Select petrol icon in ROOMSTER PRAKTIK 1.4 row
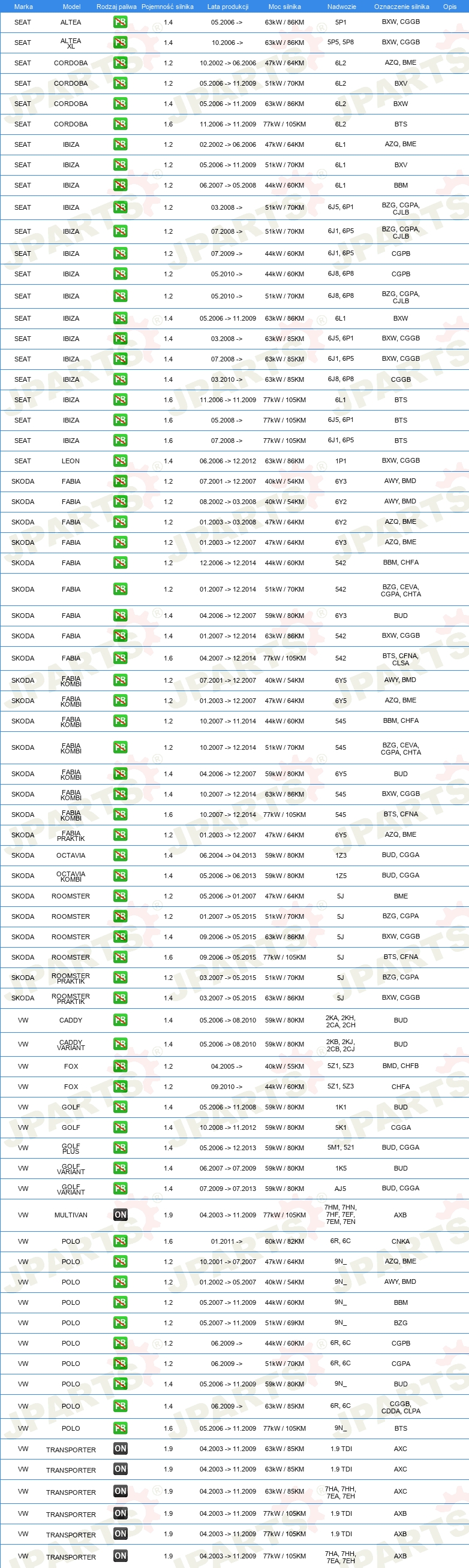Image resolution: width=469 pixels, height=1568 pixels. click(x=120, y=998)
